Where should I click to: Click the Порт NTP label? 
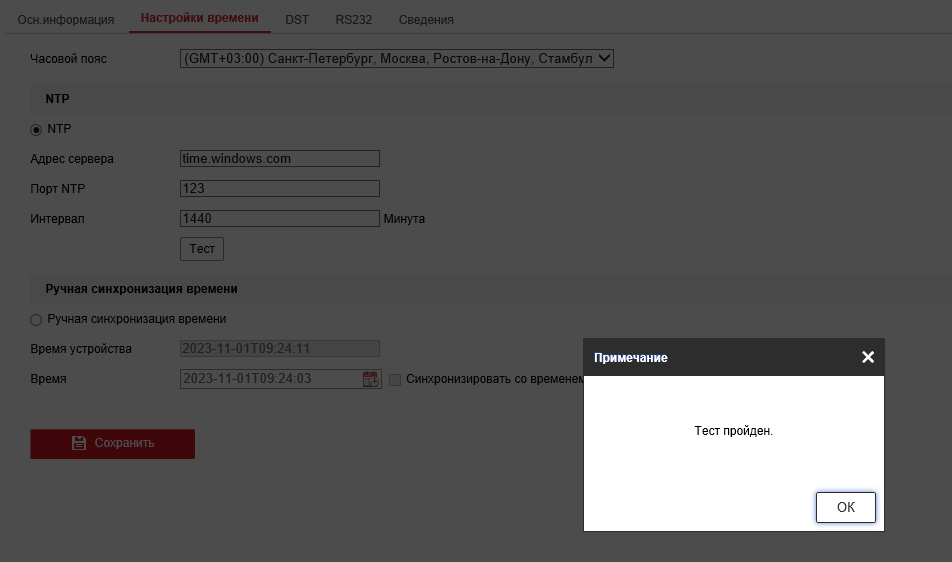pyautogui.click(x=58, y=189)
